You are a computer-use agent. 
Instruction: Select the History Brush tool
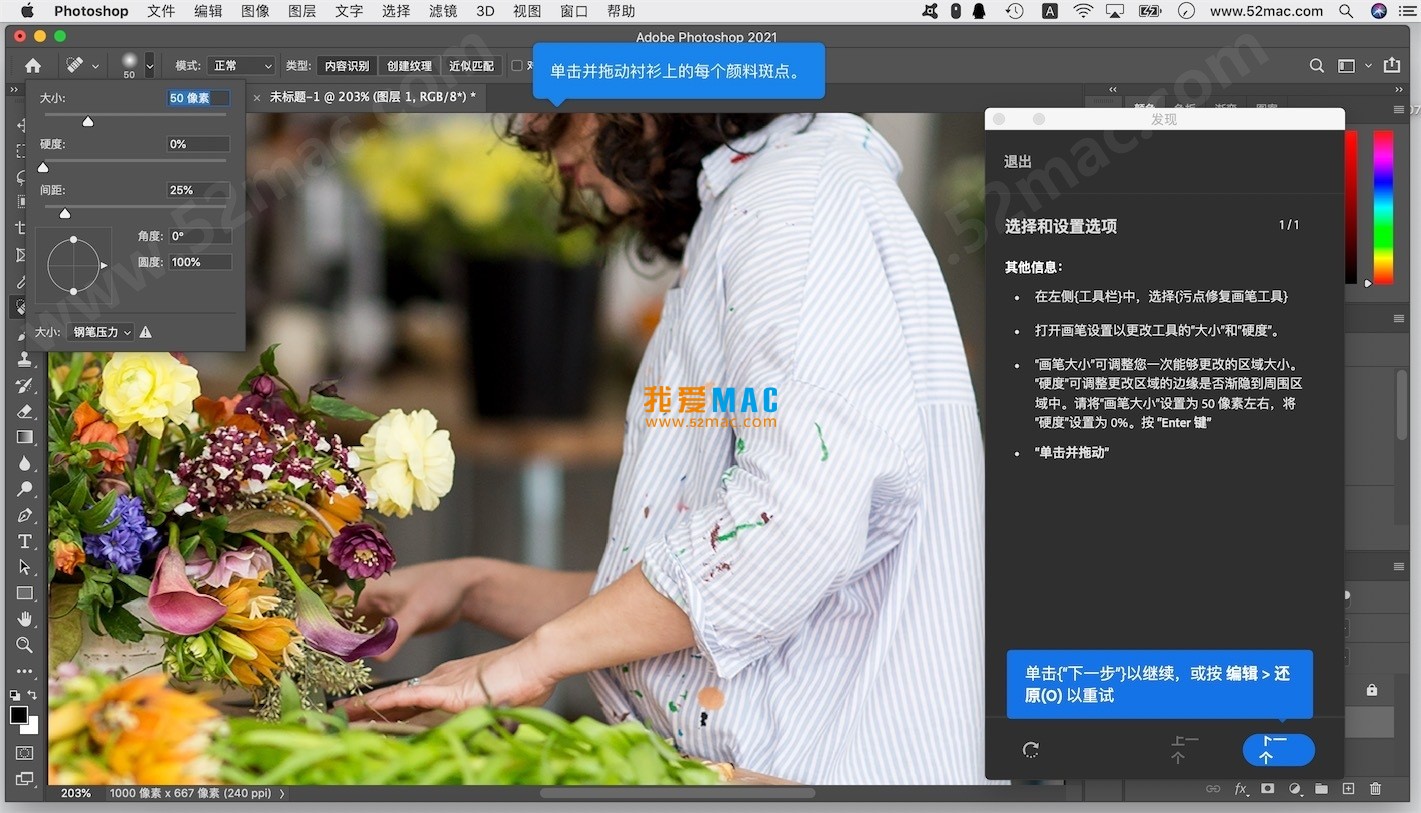pos(25,385)
